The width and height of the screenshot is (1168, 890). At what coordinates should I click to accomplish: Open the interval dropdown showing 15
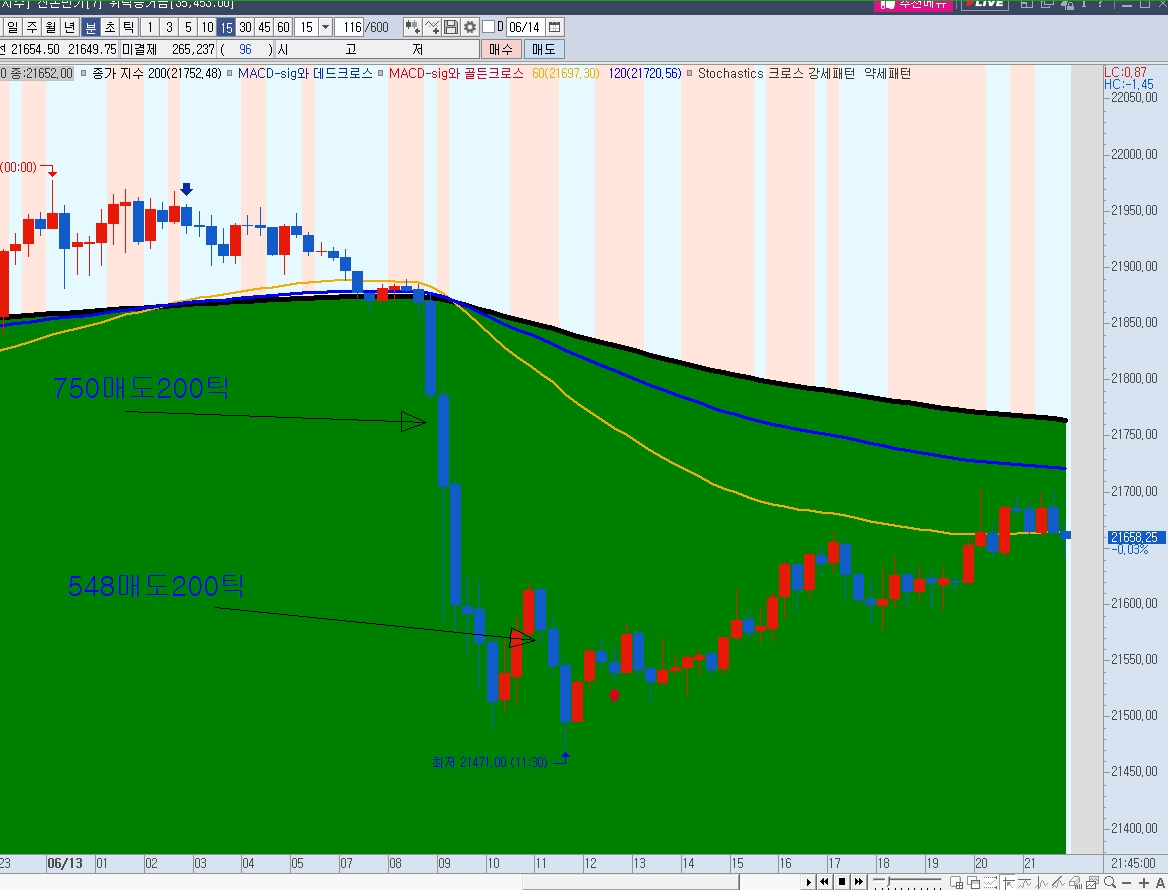click(326, 28)
